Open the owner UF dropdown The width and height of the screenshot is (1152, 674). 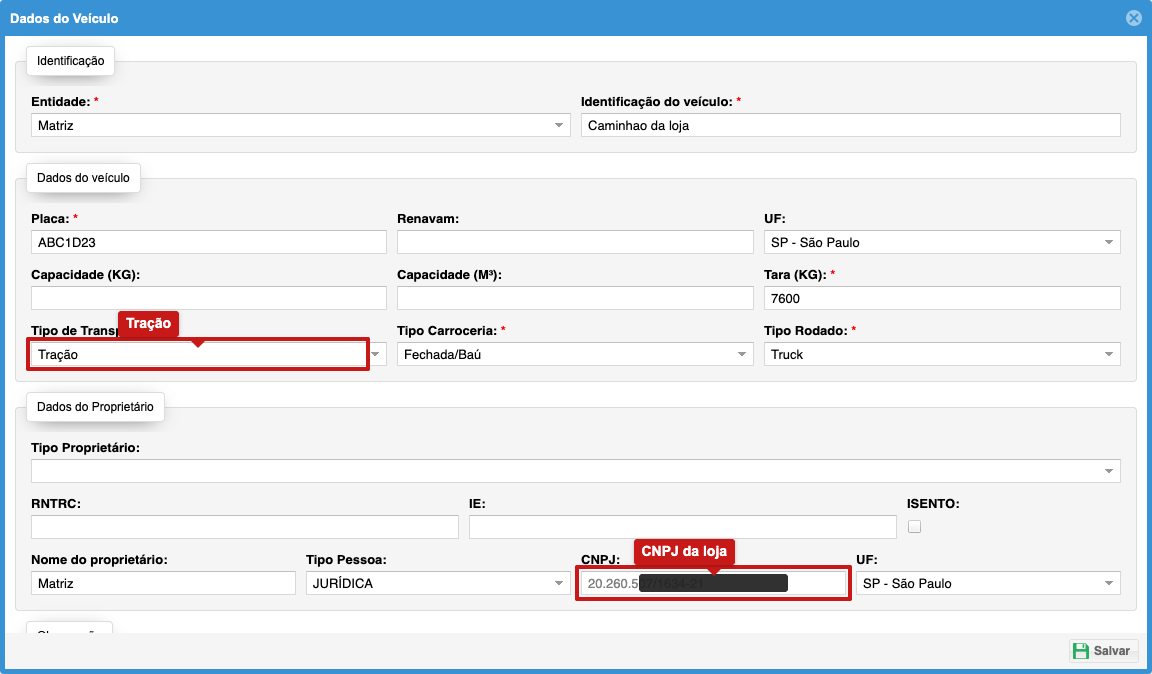tap(988, 583)
